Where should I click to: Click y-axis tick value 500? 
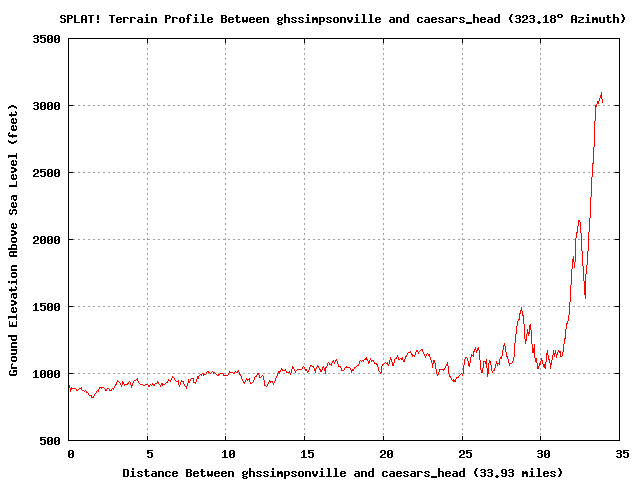click(50, 441)
